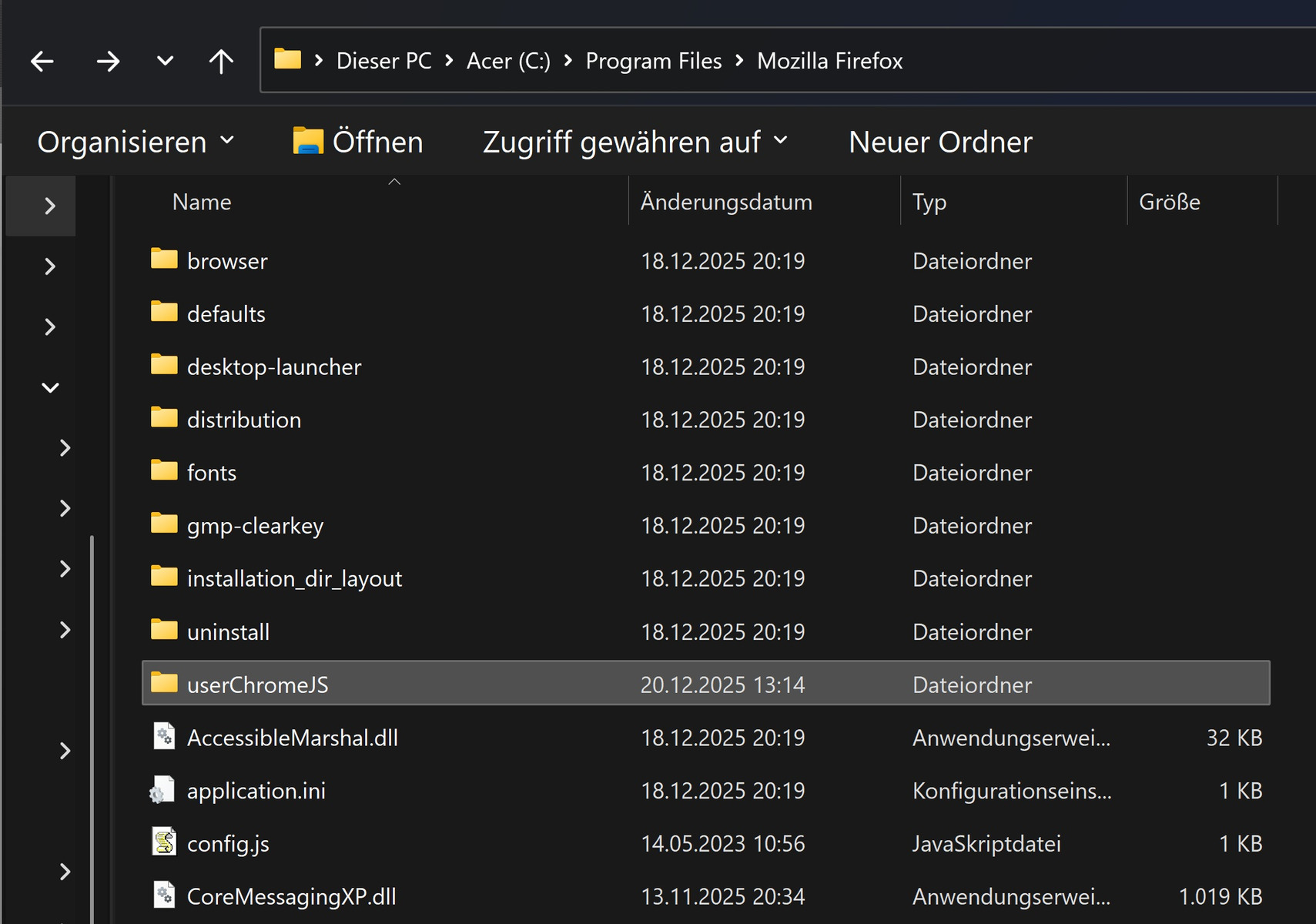Click the Back navigation arrow
This screenshot has height=924, width=1316.
pos(42,62)
